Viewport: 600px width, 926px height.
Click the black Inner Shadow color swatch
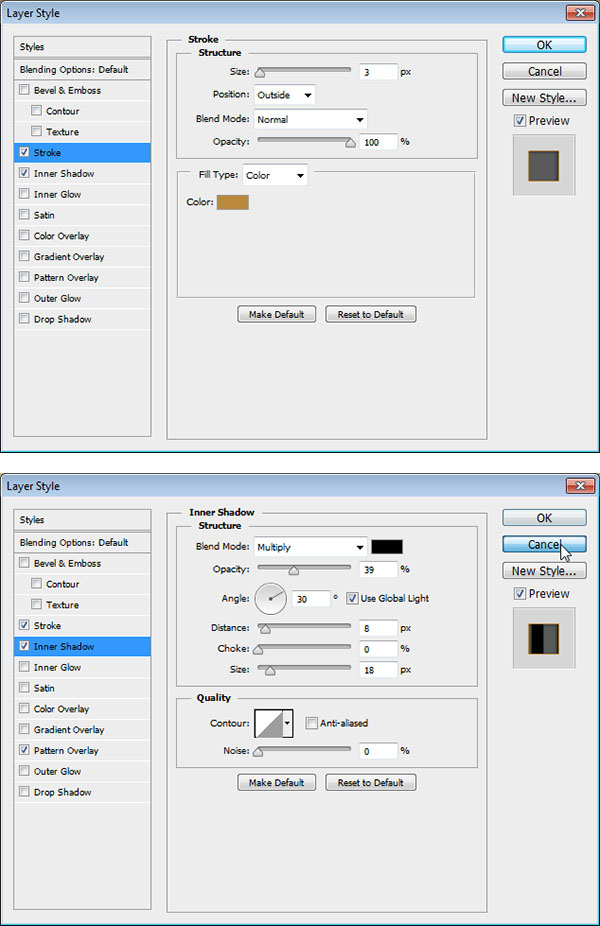pos(387,546)
